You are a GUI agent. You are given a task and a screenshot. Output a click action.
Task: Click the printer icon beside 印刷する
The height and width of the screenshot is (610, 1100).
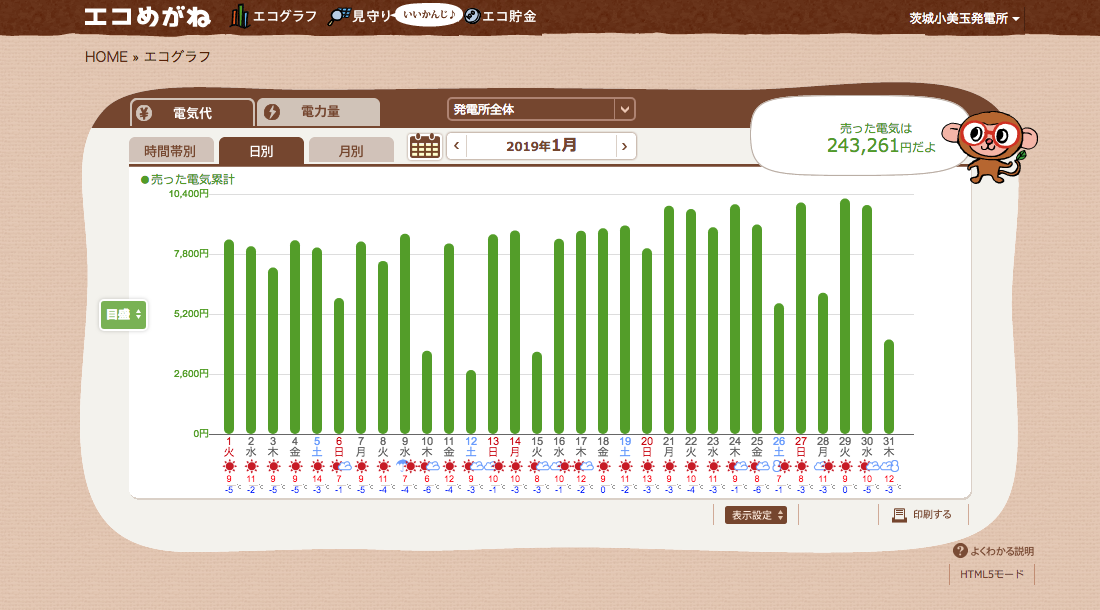point(899,515)
